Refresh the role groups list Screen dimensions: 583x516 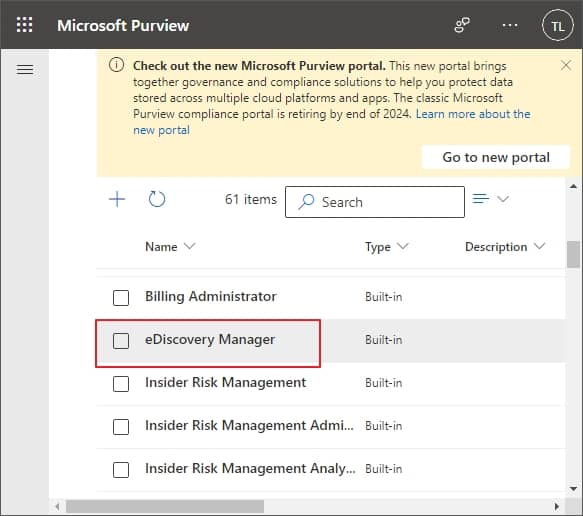coord(157,199)
